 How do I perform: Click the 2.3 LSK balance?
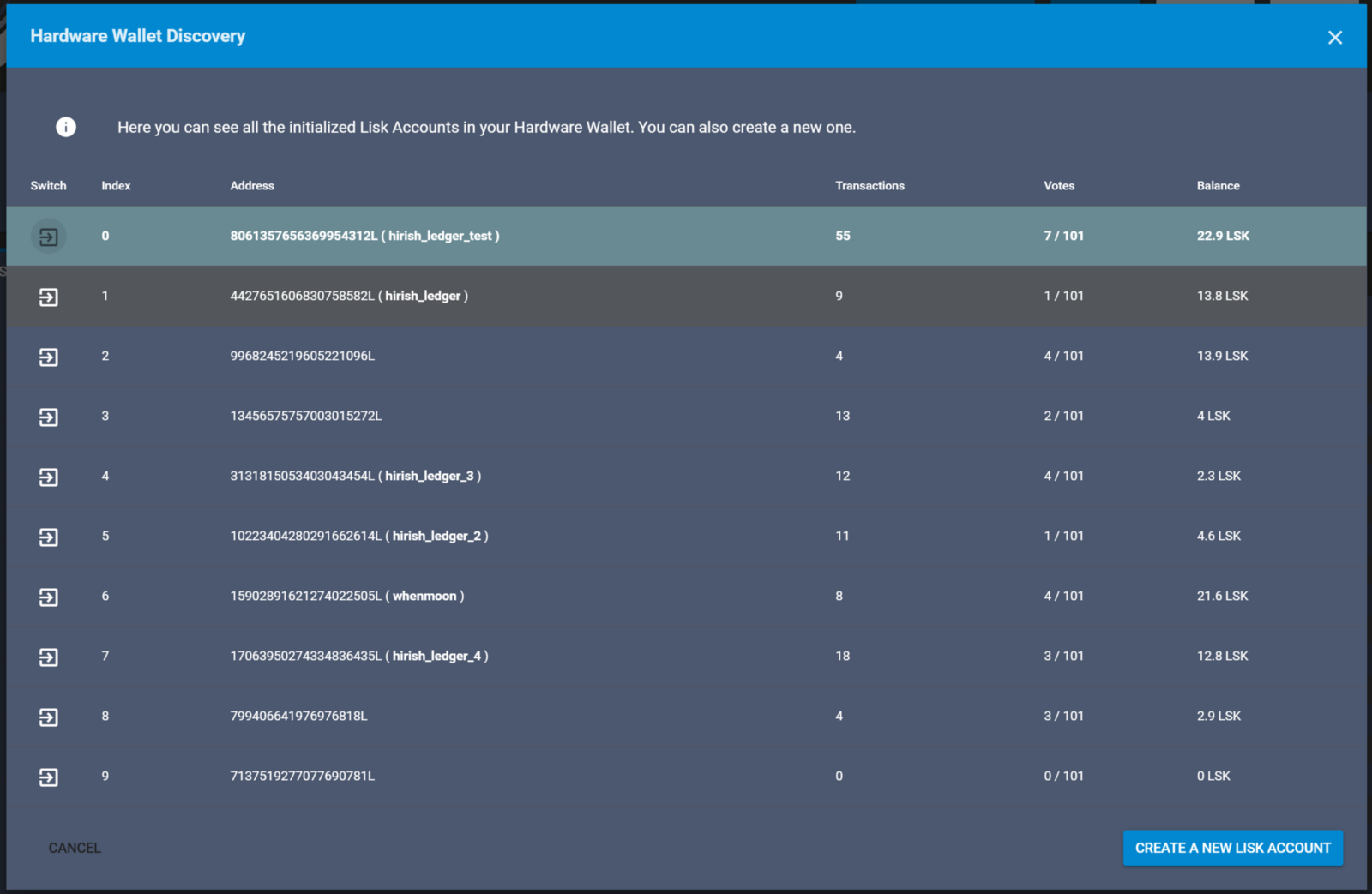(1219, 476)
